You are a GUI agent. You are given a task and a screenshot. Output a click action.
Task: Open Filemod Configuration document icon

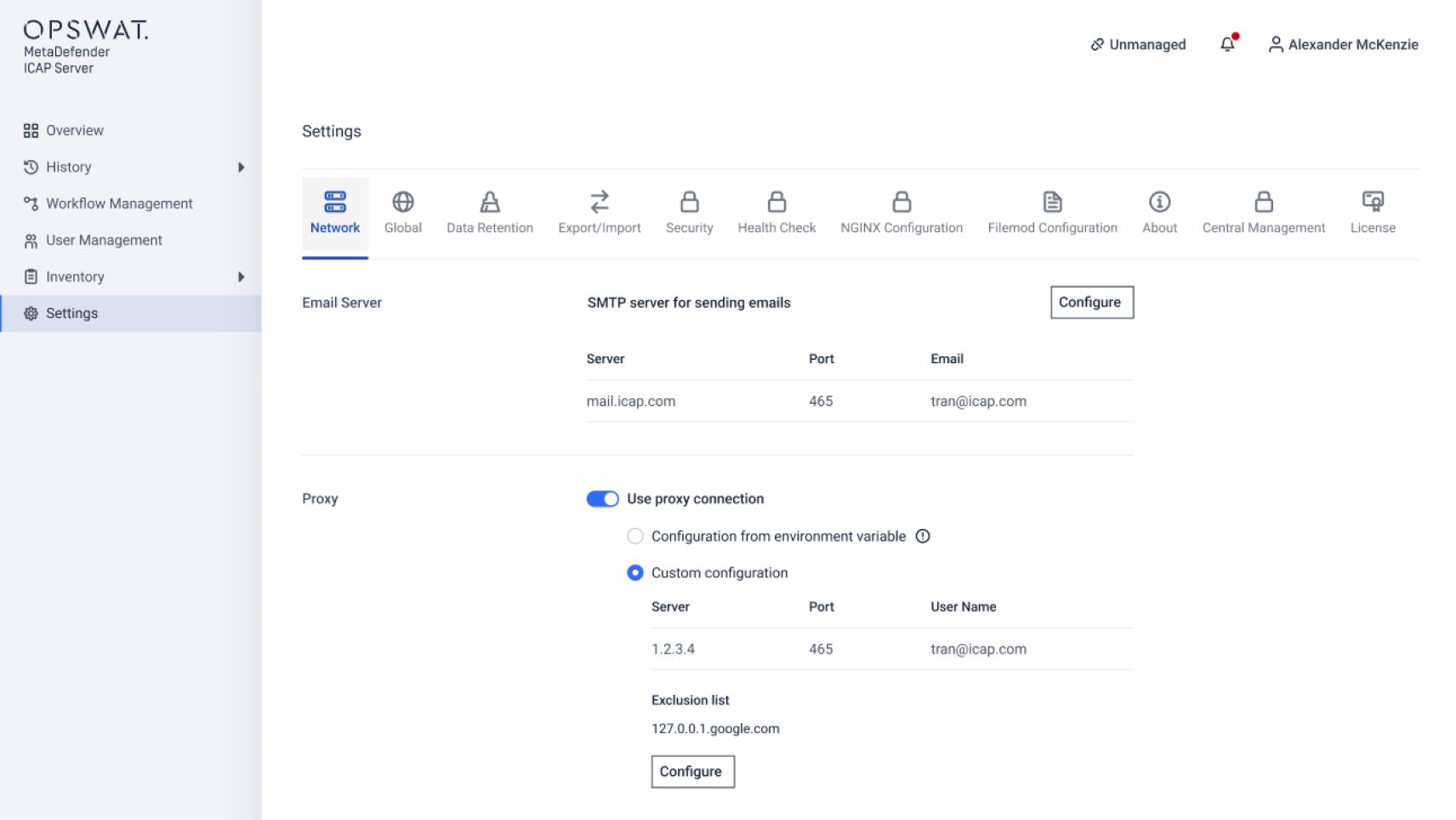[1052, 202]
